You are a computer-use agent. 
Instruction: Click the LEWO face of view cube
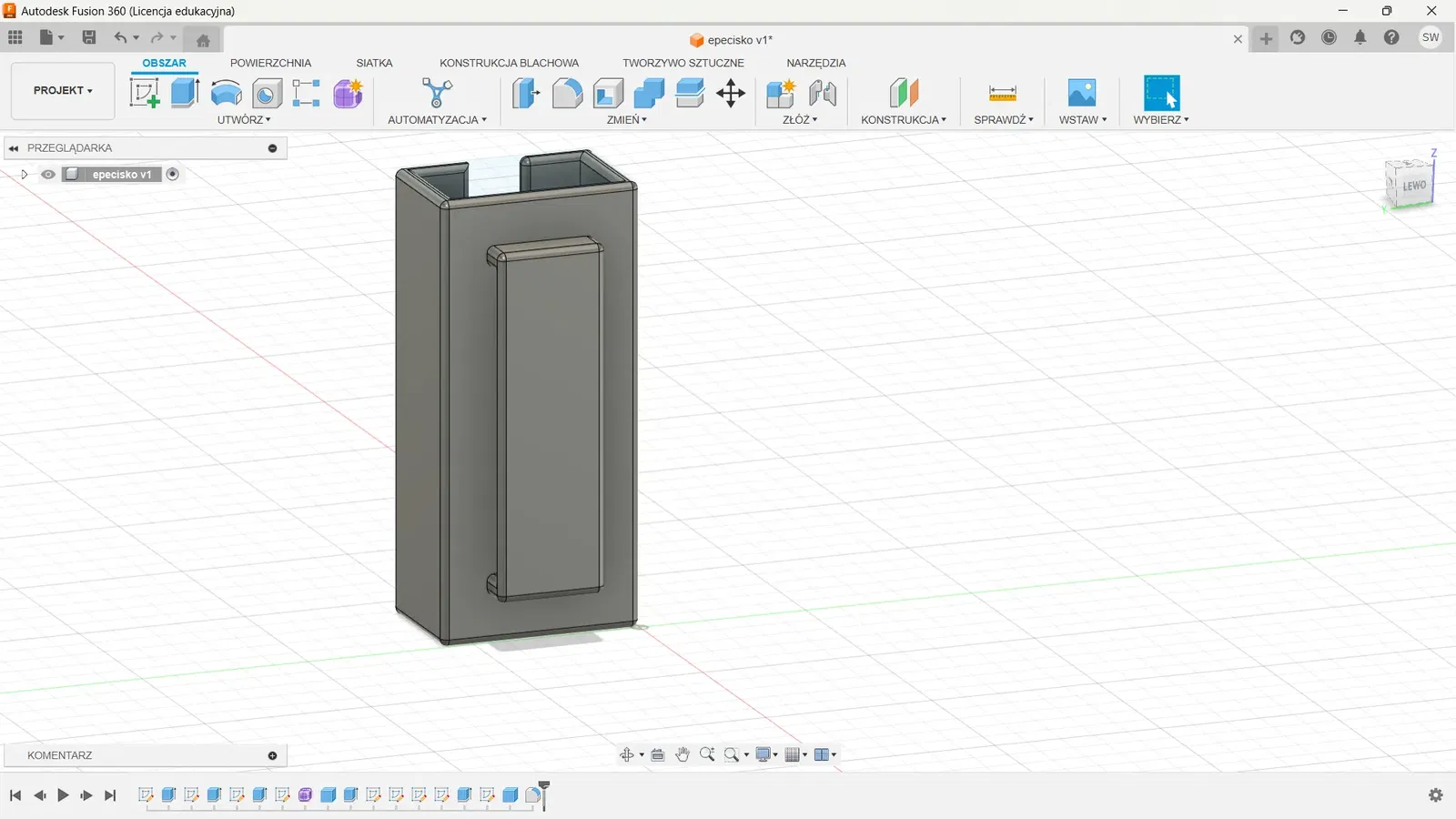[1413, 186]
